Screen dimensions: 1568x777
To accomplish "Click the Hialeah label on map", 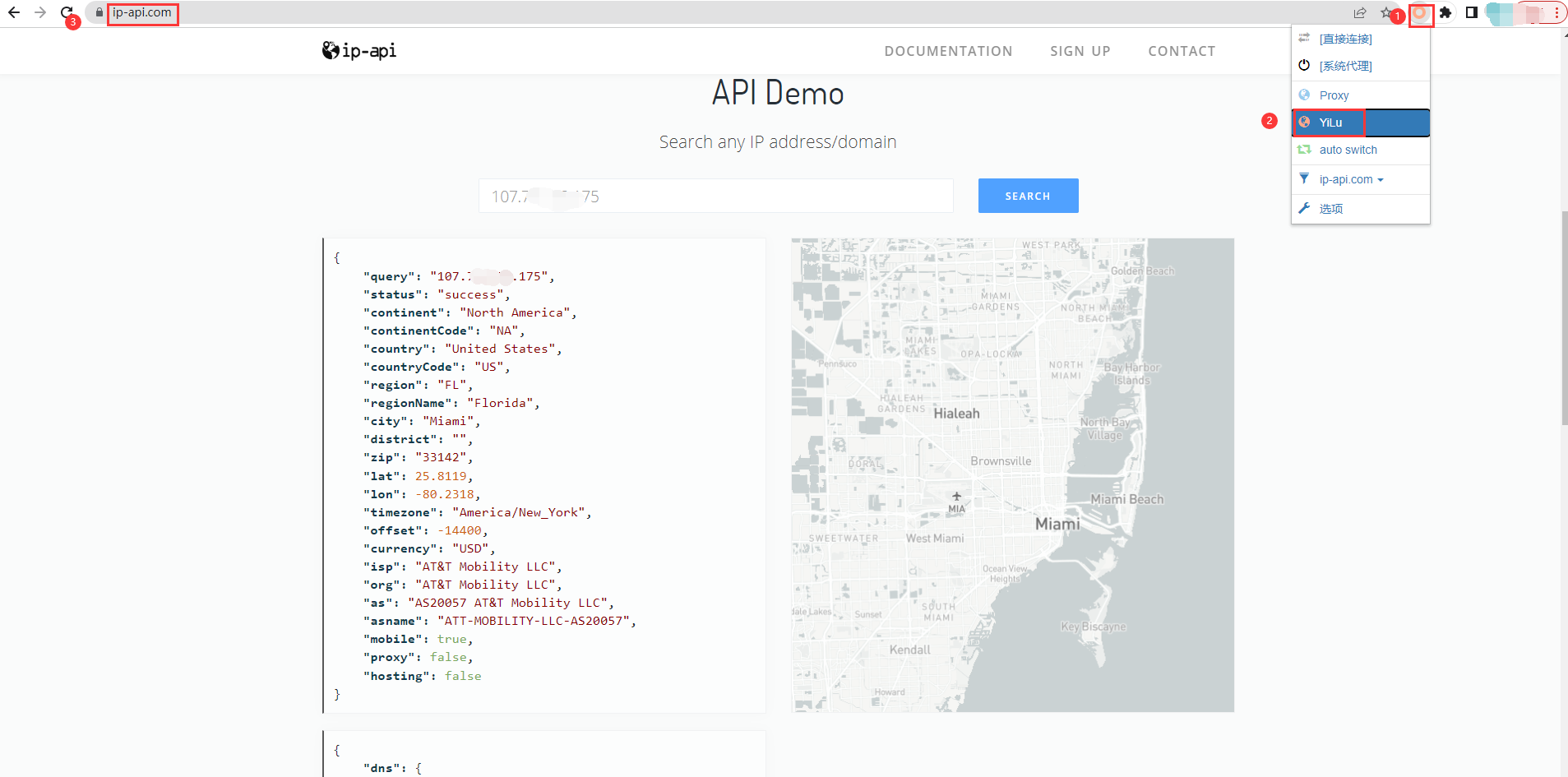I will (956, 414).
